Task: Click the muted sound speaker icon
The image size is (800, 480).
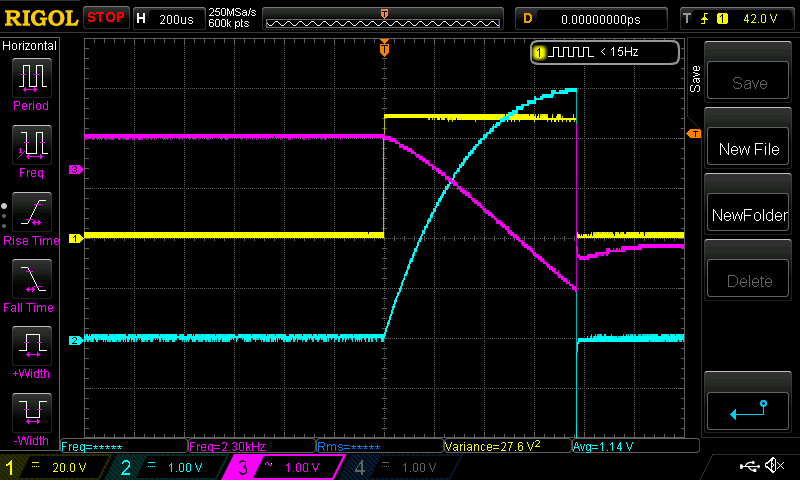Action: (774, 465)
